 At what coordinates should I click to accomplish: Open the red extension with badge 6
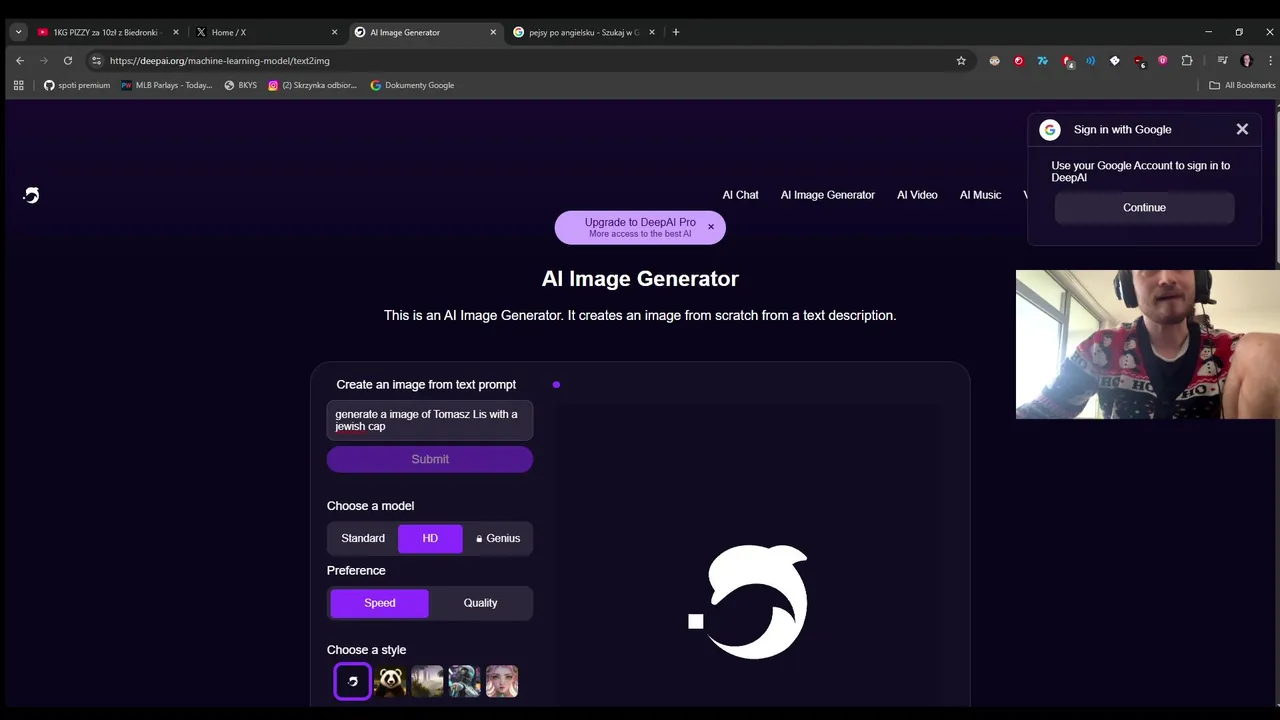coord(1139,61)
